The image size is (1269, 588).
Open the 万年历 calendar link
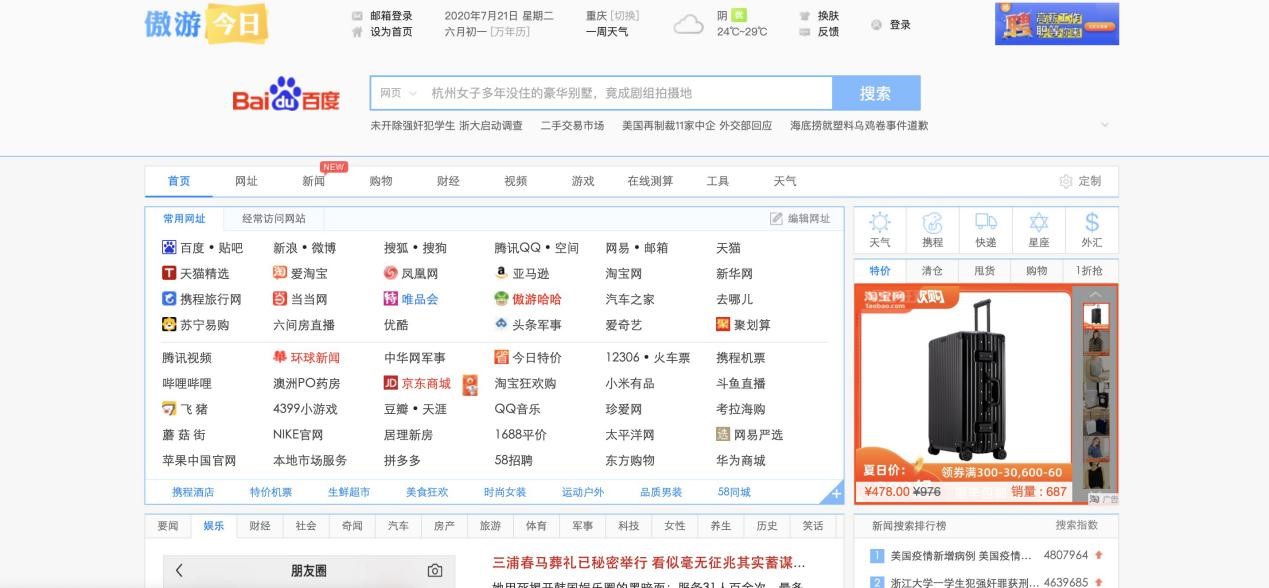click(510, 31)
